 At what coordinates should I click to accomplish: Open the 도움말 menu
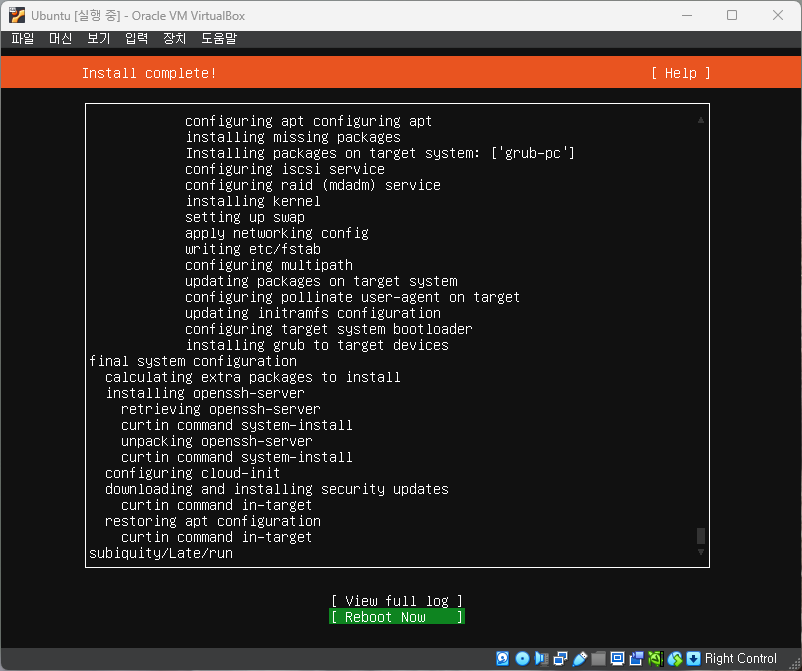pos(219,38)
